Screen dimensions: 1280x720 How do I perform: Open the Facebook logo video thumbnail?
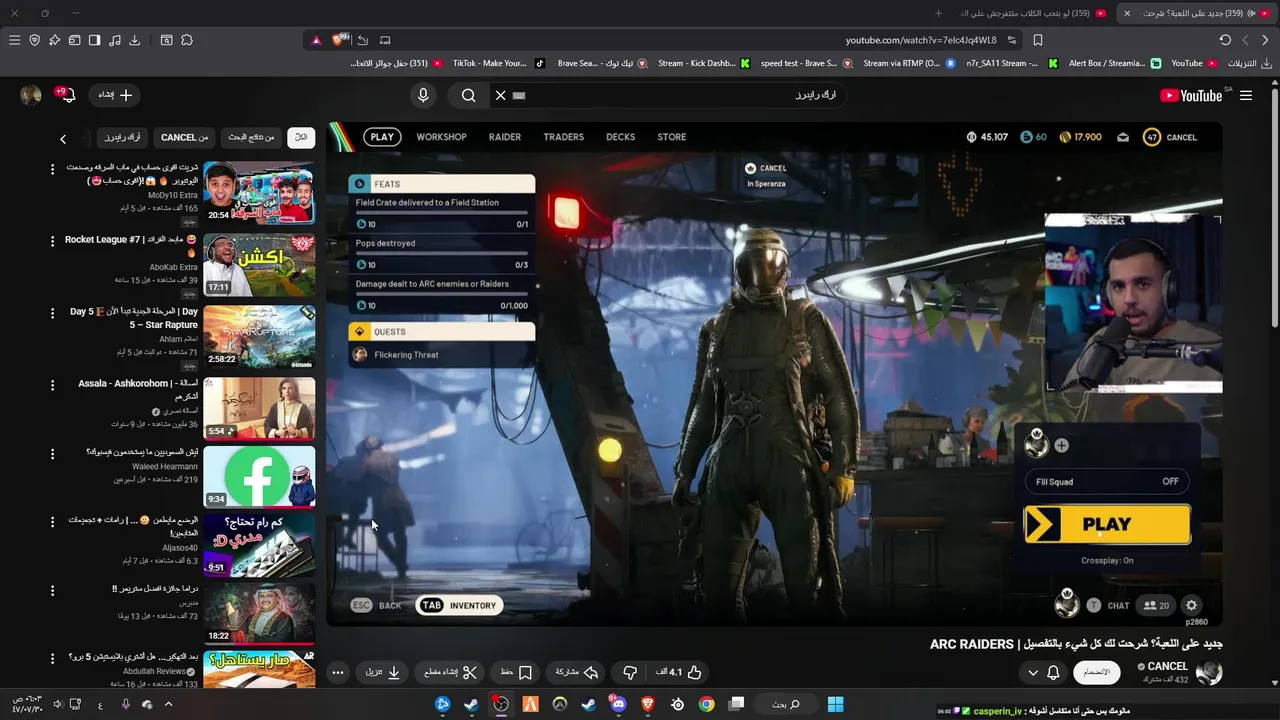(x=259, y=477)
